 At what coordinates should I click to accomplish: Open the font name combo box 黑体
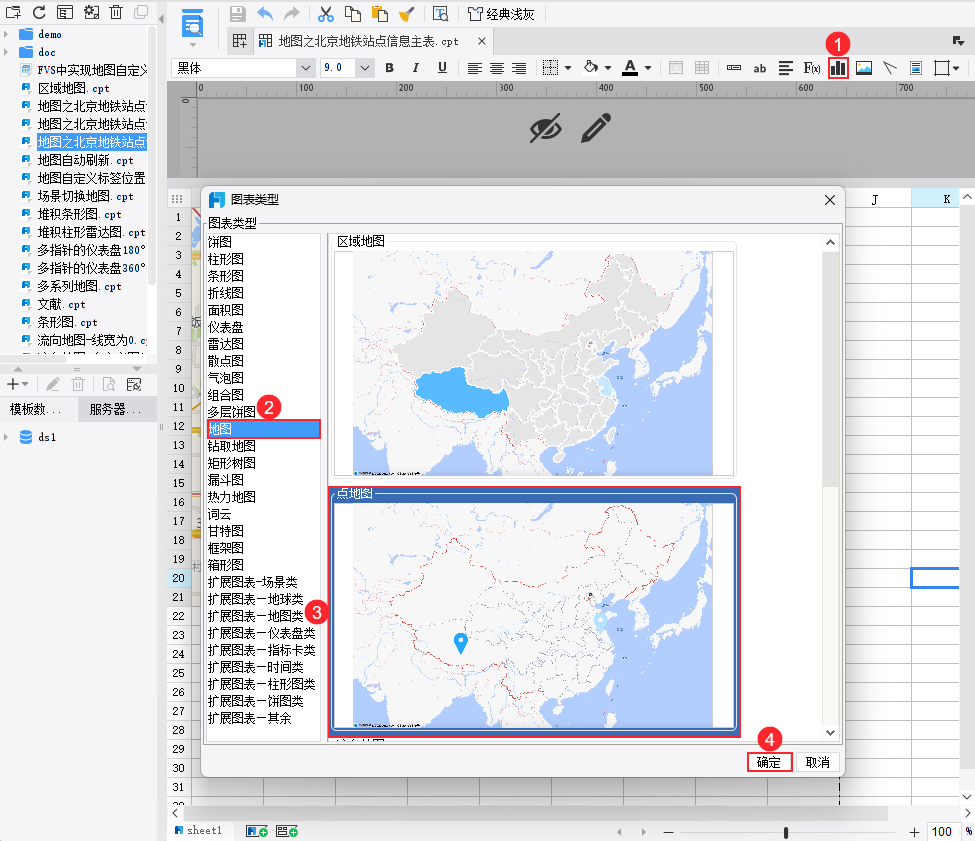click(243, 68)
